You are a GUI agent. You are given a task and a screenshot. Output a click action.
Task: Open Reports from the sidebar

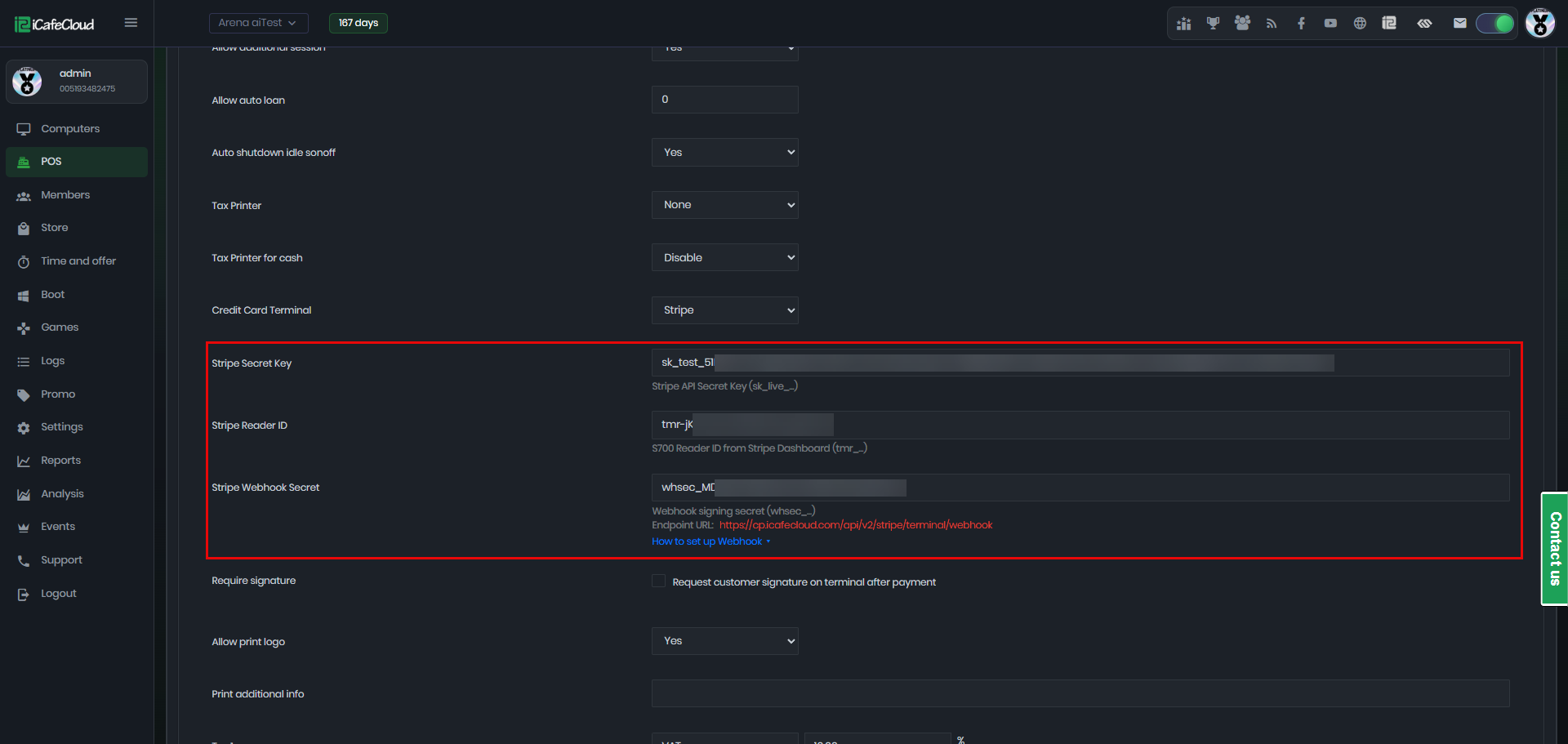(x=60, y=461)
